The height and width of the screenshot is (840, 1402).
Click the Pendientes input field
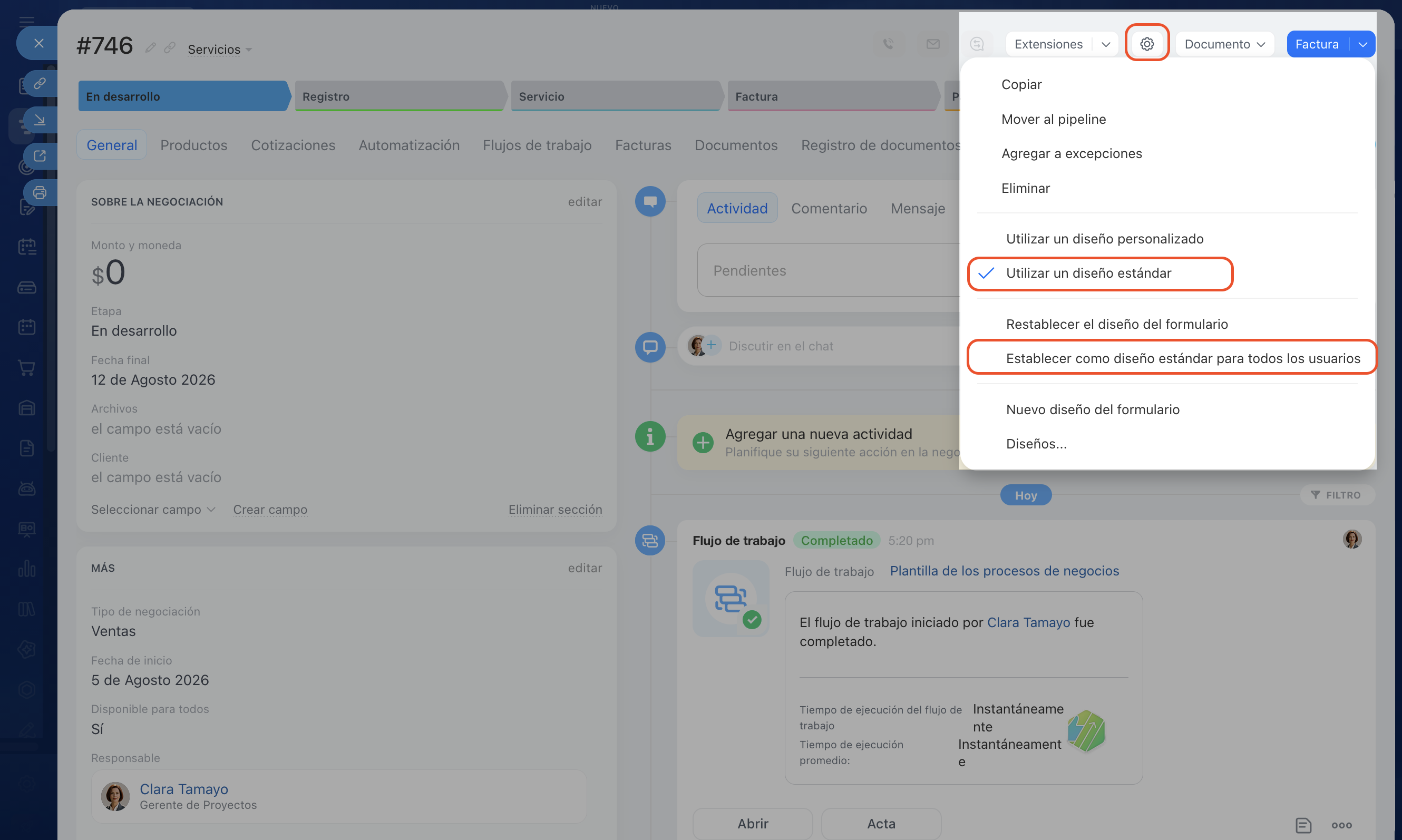pos(829,270)
